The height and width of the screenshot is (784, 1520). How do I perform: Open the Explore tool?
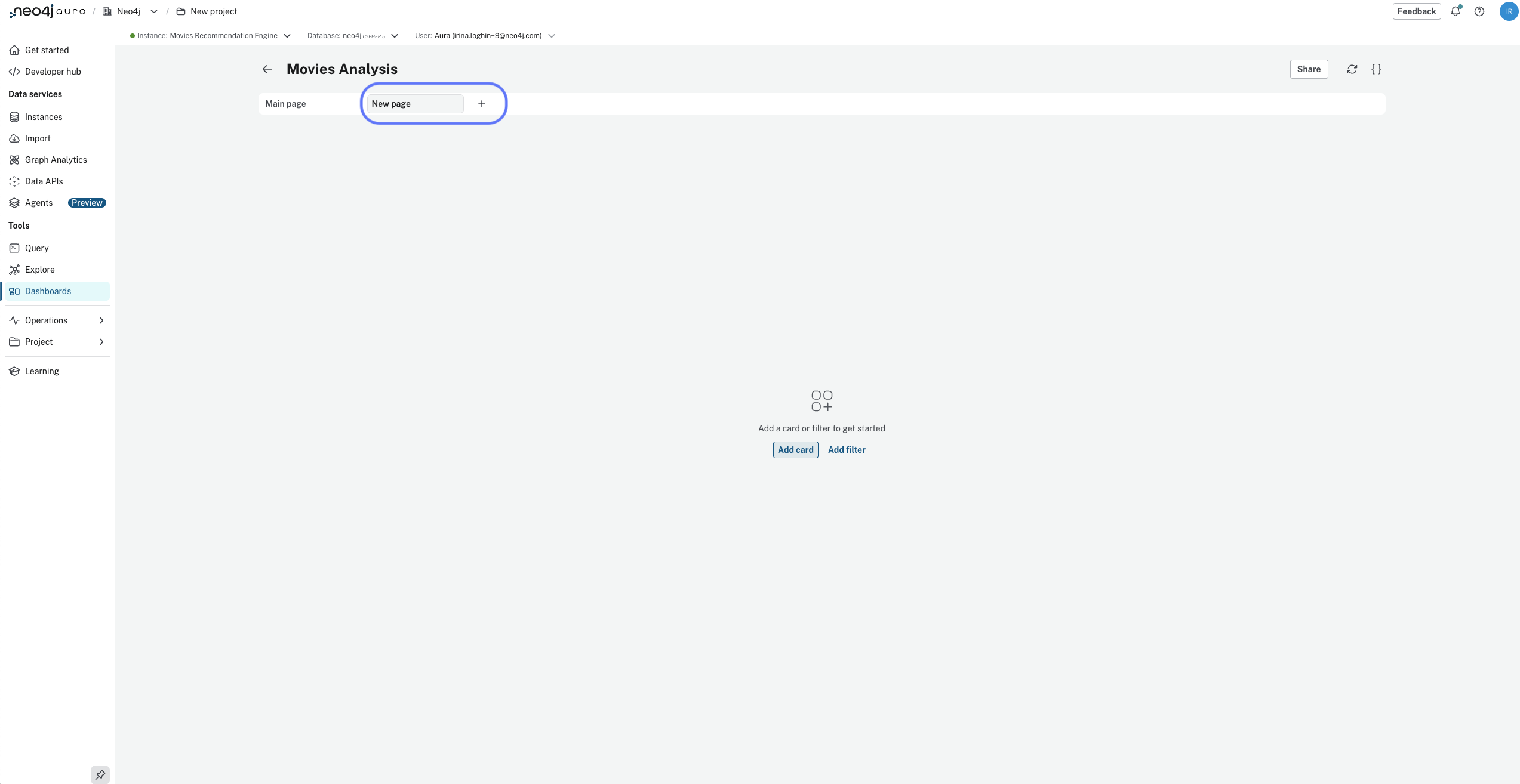(39, 269)
